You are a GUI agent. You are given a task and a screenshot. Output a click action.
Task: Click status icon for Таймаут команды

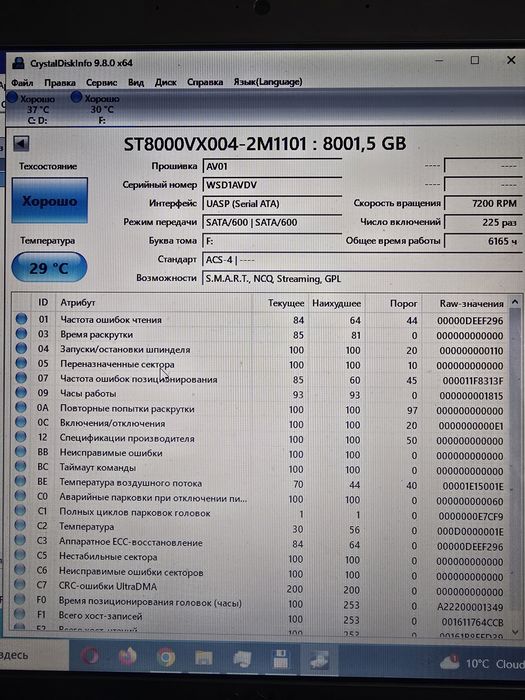[21, 466]
